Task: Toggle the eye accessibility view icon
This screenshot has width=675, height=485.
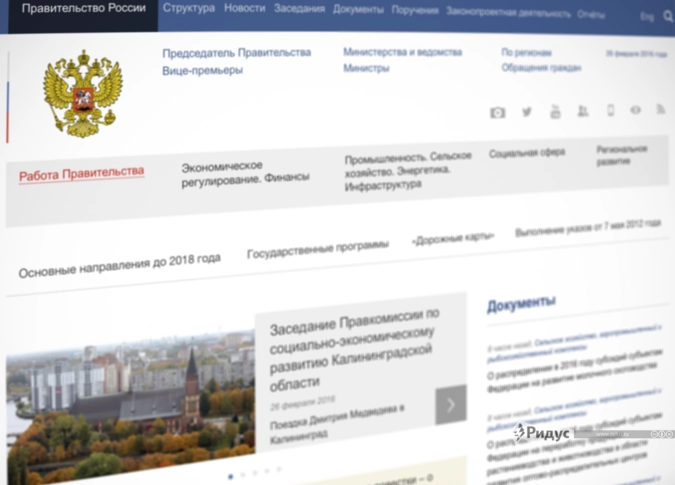Action: point(635,110)
